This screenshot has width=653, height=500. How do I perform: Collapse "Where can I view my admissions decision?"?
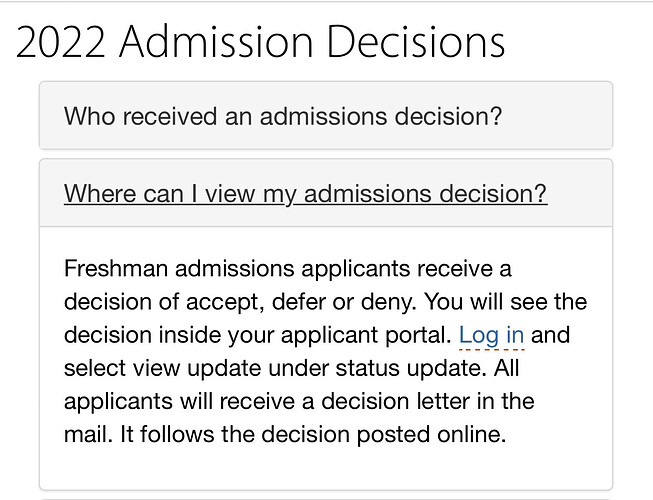(305, 193)
